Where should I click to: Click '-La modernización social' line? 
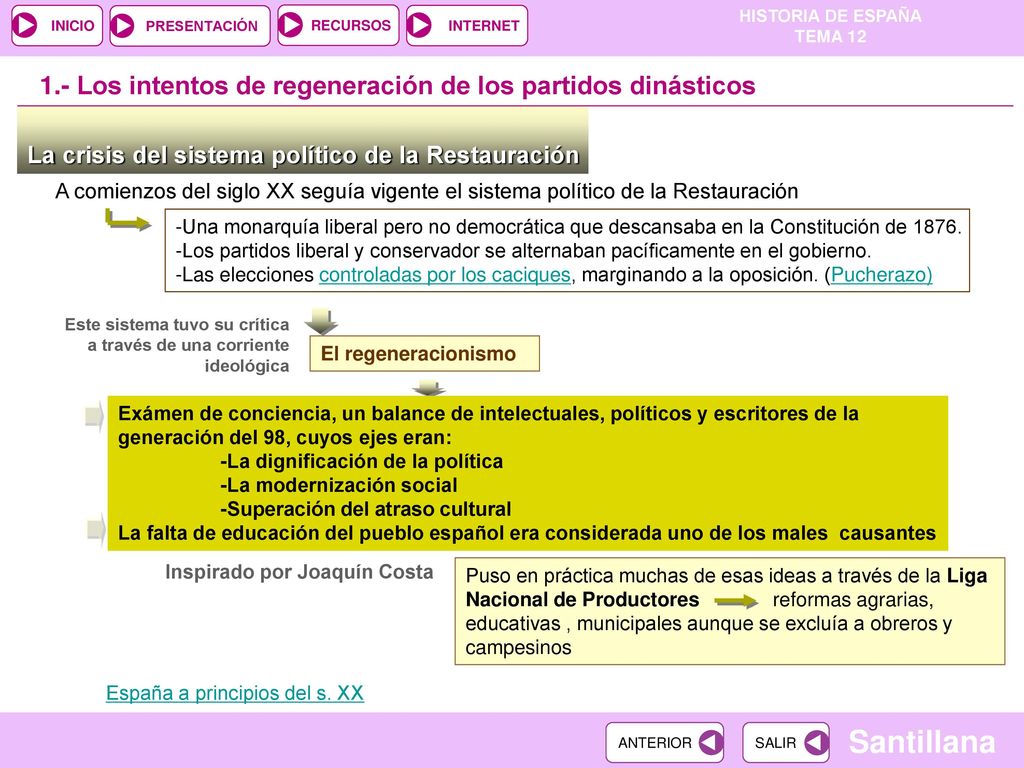[x=338, y=485]
